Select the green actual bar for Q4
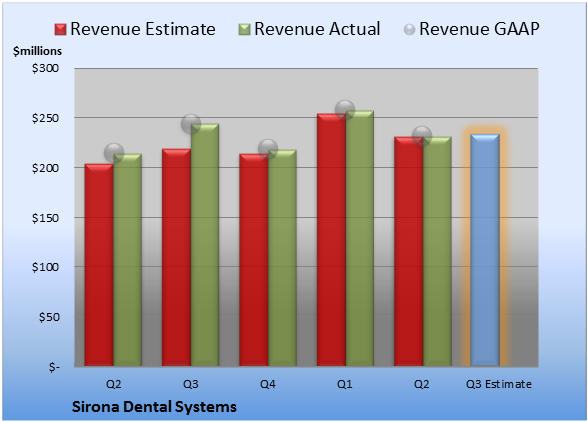The image size is (588, 422). tap(282, 258)
